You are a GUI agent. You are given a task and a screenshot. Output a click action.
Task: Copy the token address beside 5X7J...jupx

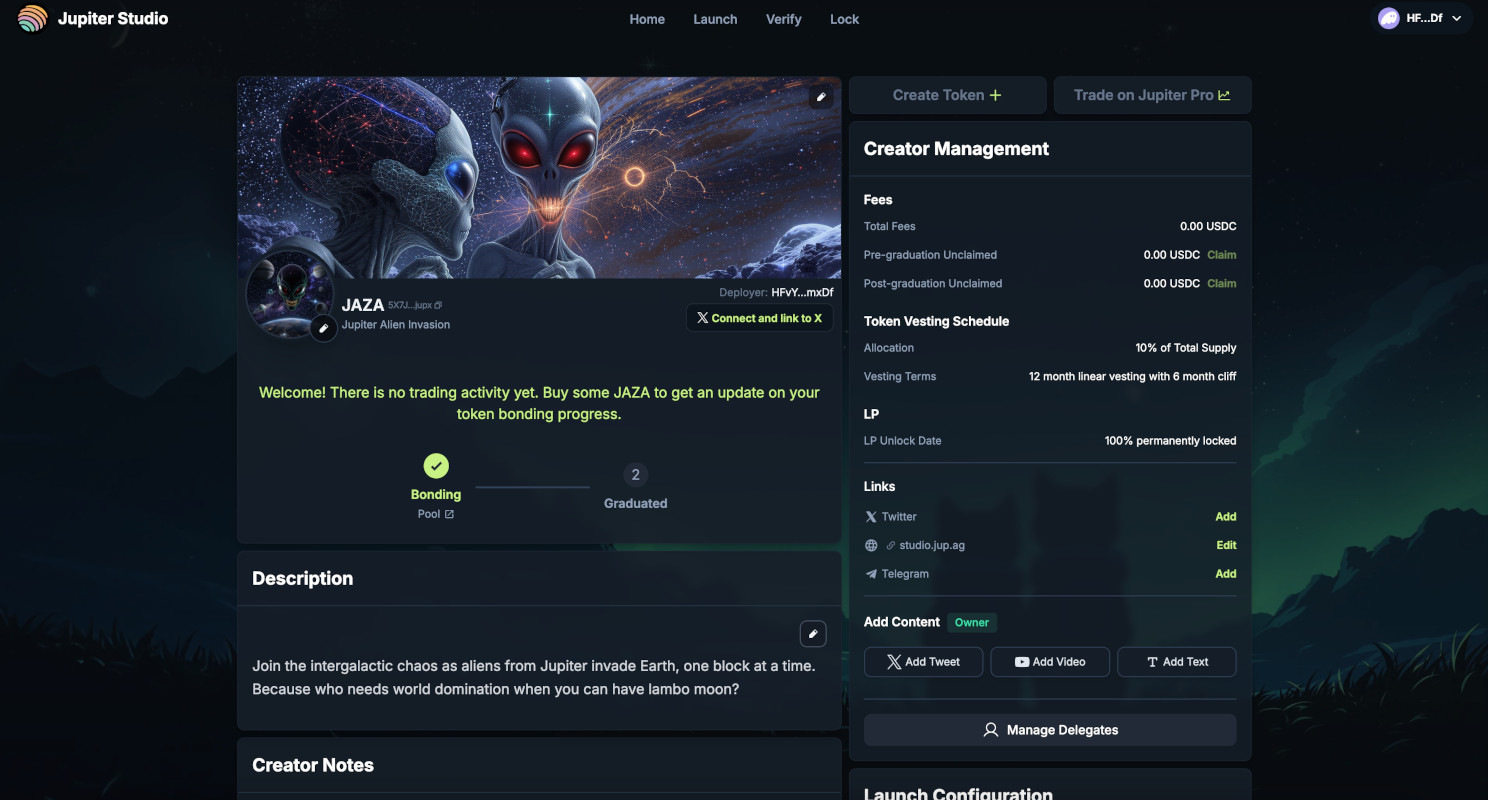[437, 305]
